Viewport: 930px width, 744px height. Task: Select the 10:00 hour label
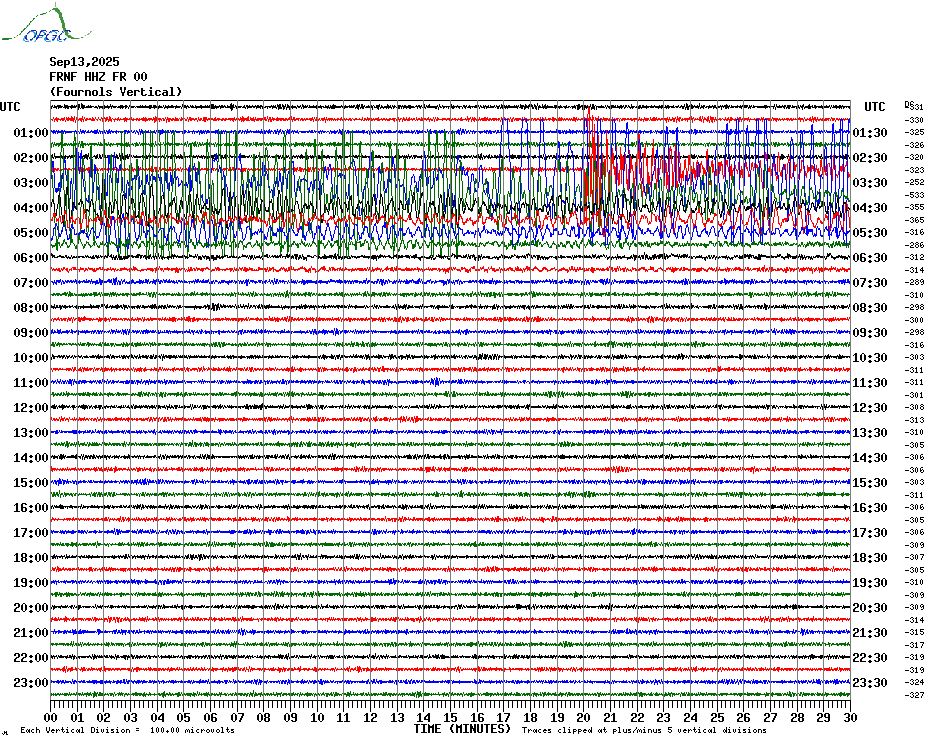point(31,357)
